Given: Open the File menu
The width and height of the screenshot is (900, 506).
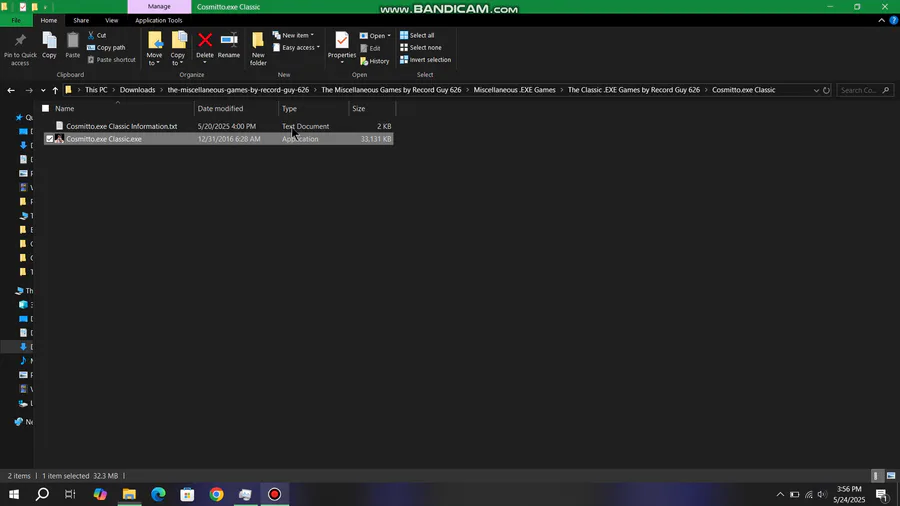Looking at the screenshot, I should click(16, 20).
